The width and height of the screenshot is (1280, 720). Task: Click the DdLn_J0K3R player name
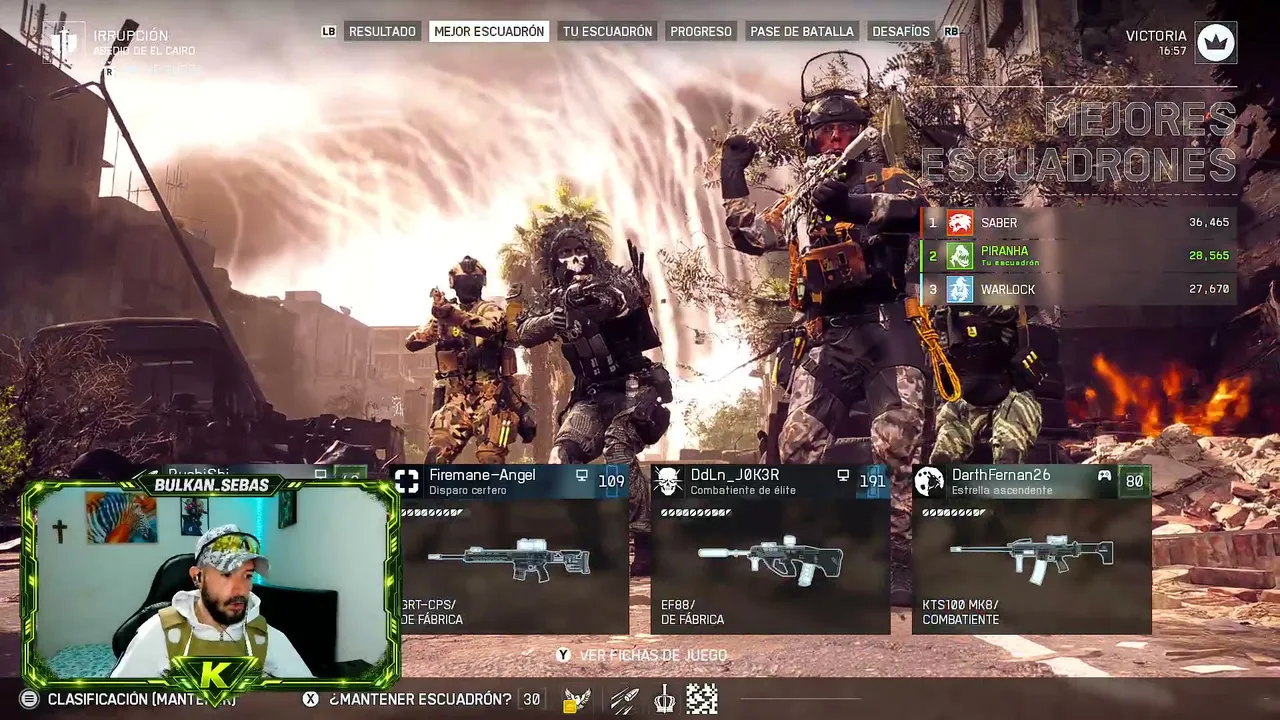click(x=735, y=475)
